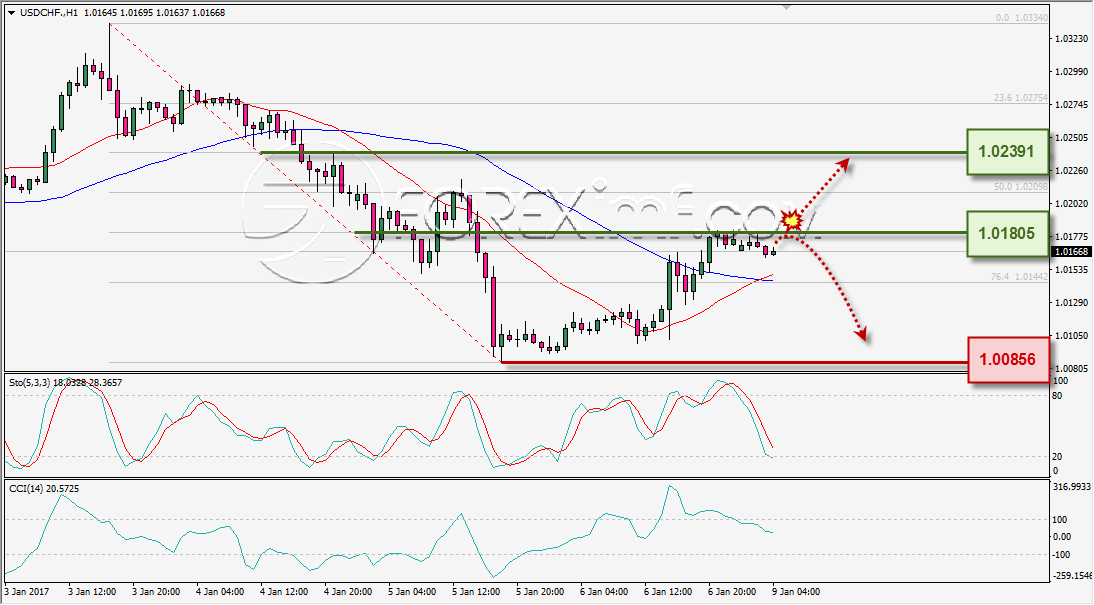Click time axis label 9 Jan 04:00
This screenshot has height=605, width=1094.
(795, 592)
